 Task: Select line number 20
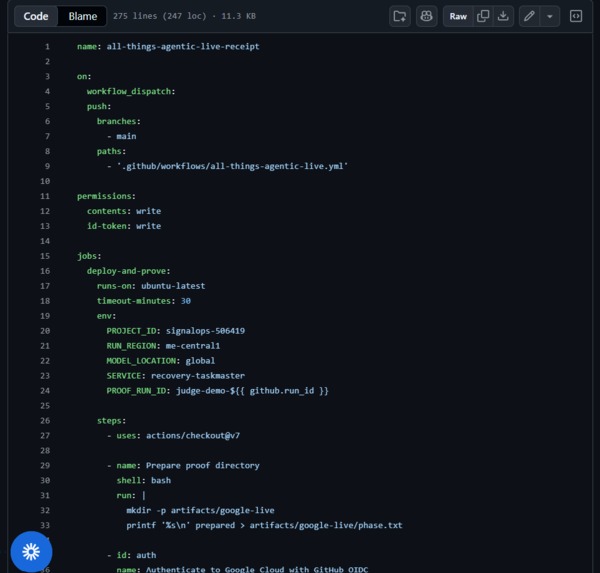click(x=45, y=331)
